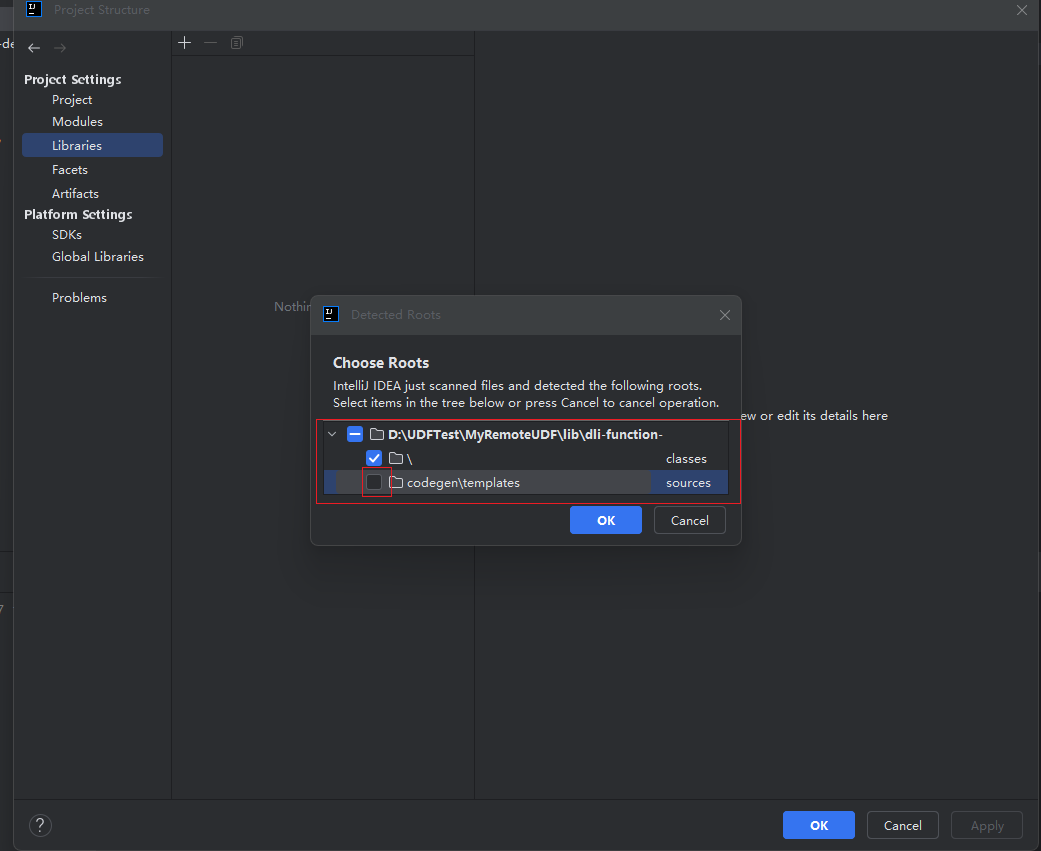Click the 'Choose Roots' heading
The width and height of the screenshot is (1041, 851).
click(381, 363)
